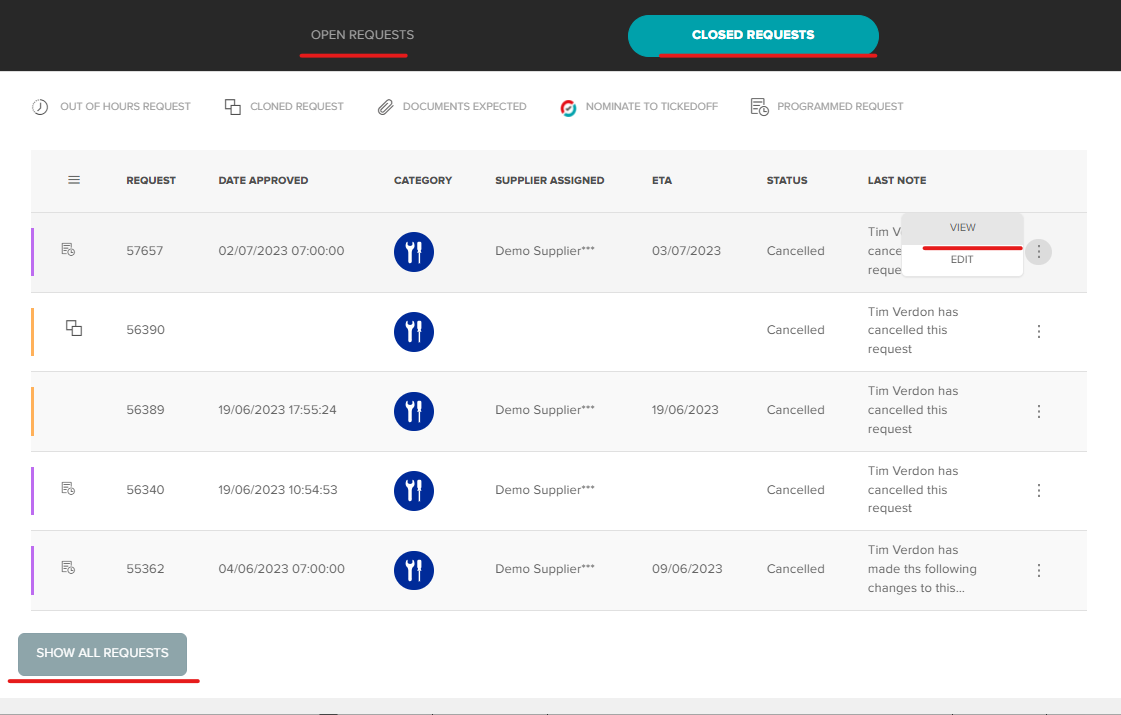Screen dimensions: 1121x715
Task: Click date approved 04/06/2023 07:00:00
Action: pos(281,568)
